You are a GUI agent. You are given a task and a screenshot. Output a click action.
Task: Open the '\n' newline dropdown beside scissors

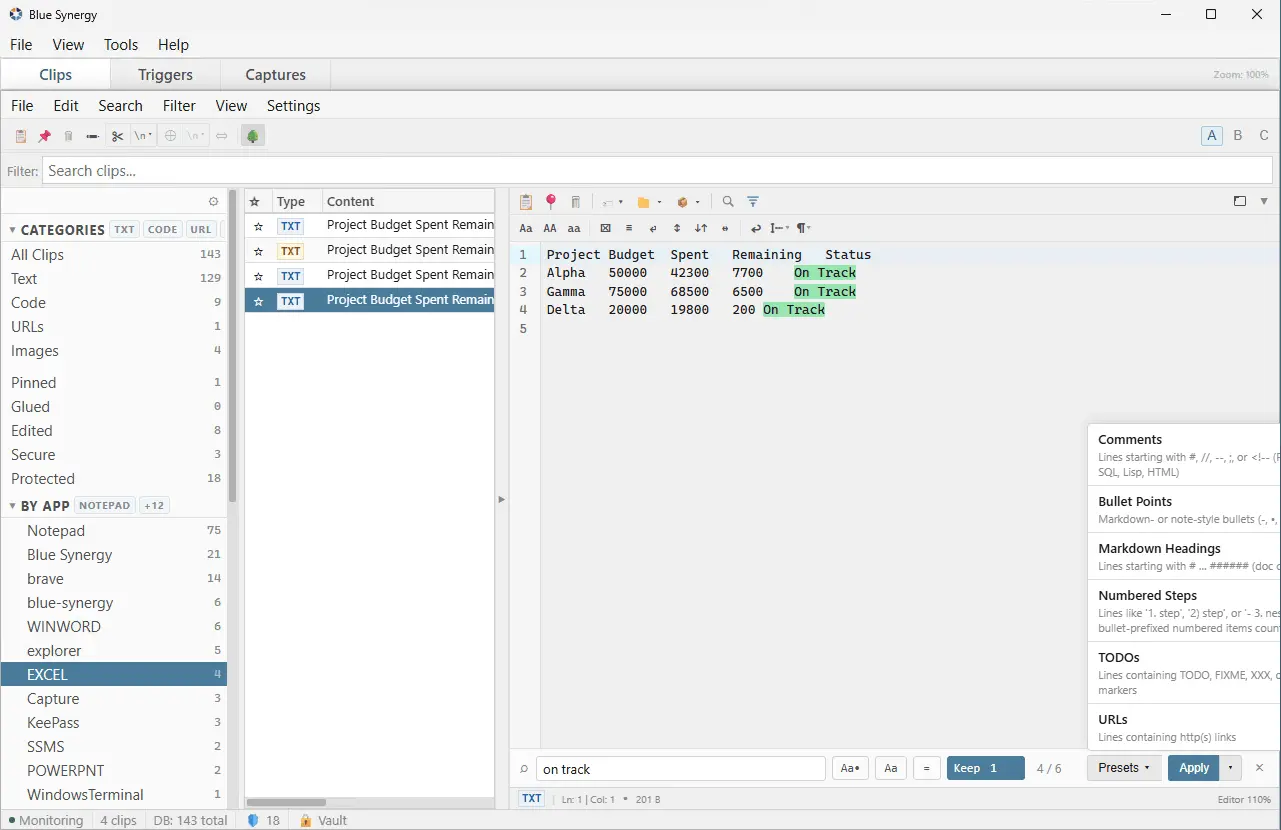pyautogui.click(x=144, y=136)
